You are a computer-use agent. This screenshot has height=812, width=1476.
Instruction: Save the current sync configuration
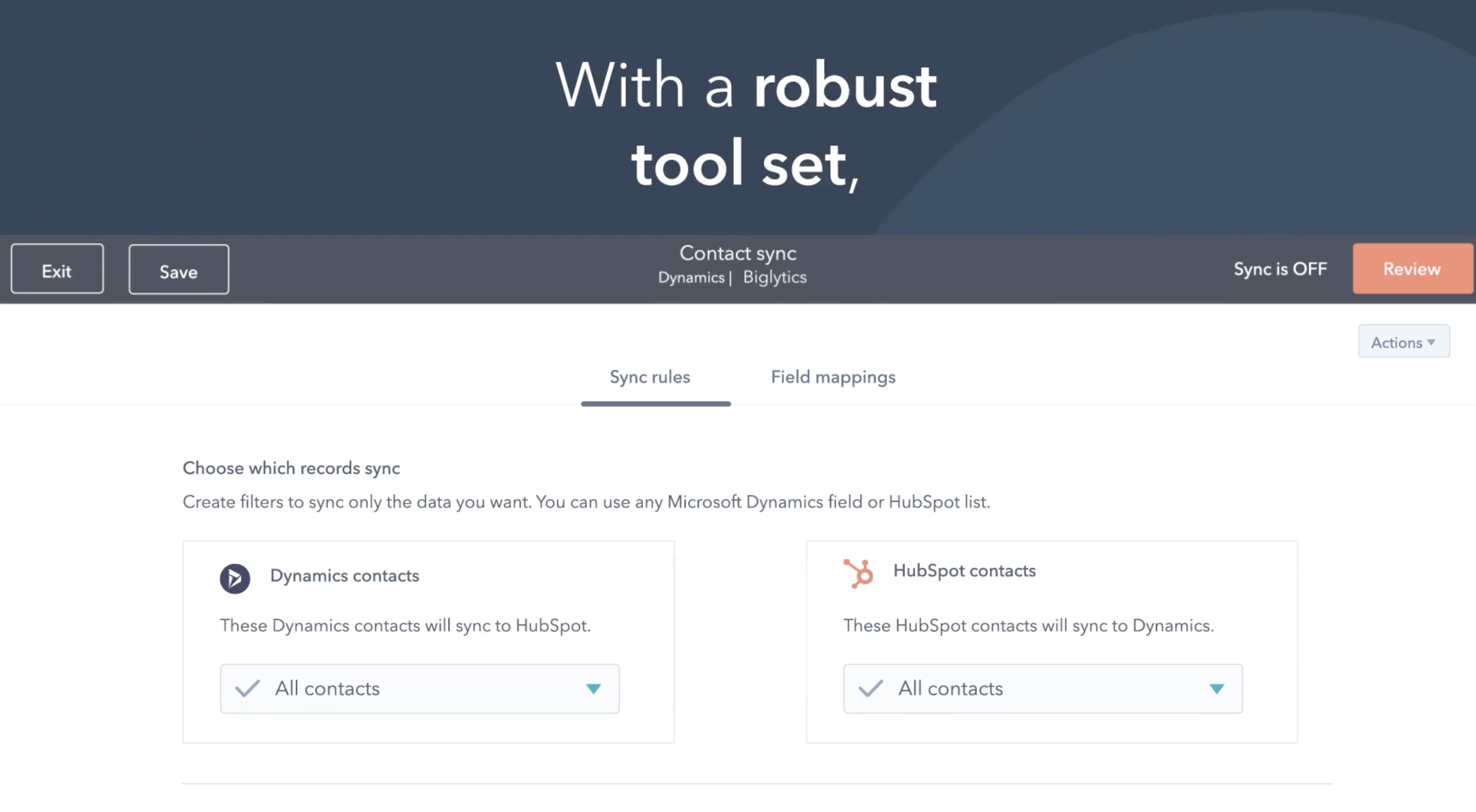(178, 270)
